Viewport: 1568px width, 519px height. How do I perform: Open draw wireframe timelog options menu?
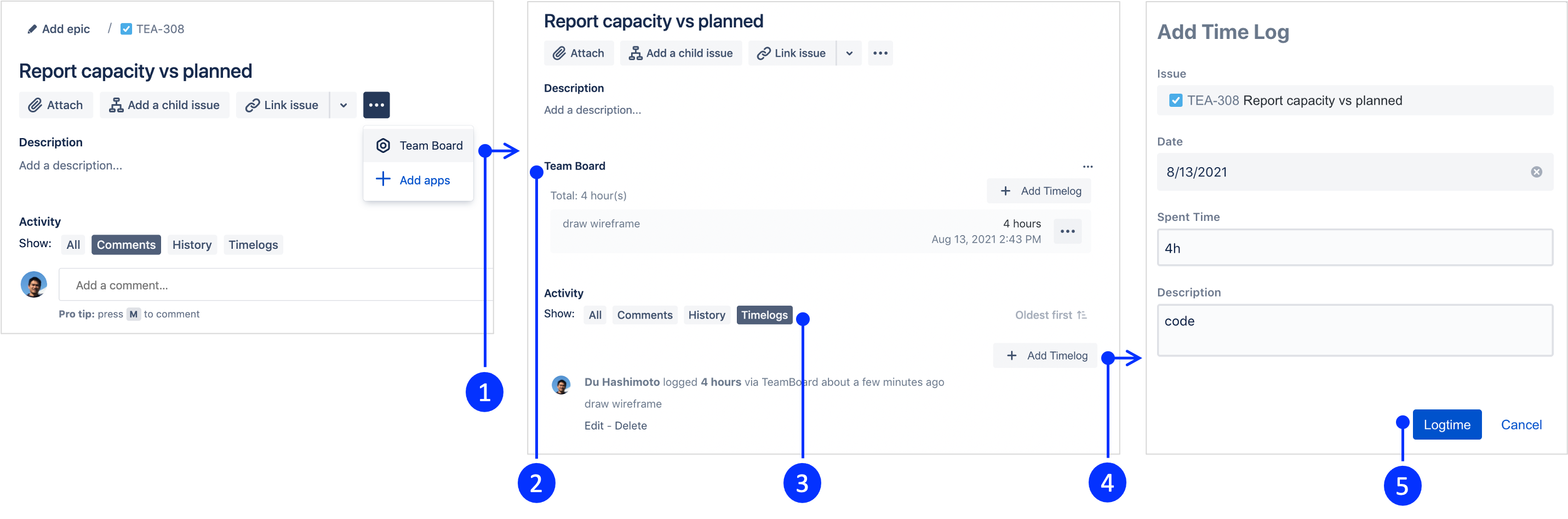1067,231
